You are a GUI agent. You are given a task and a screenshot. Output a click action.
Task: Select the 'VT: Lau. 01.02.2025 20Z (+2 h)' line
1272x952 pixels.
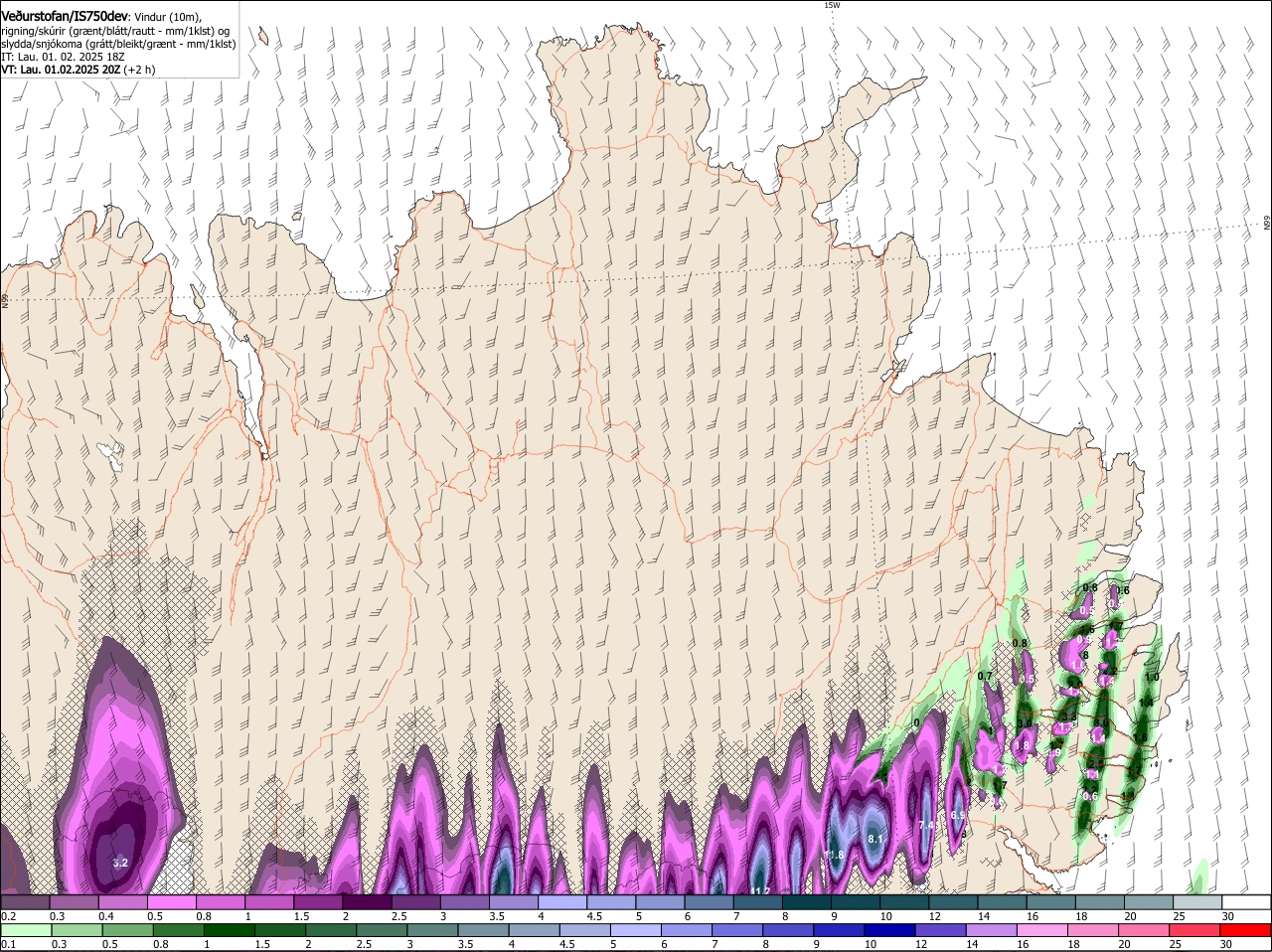[x=78, y=70]
